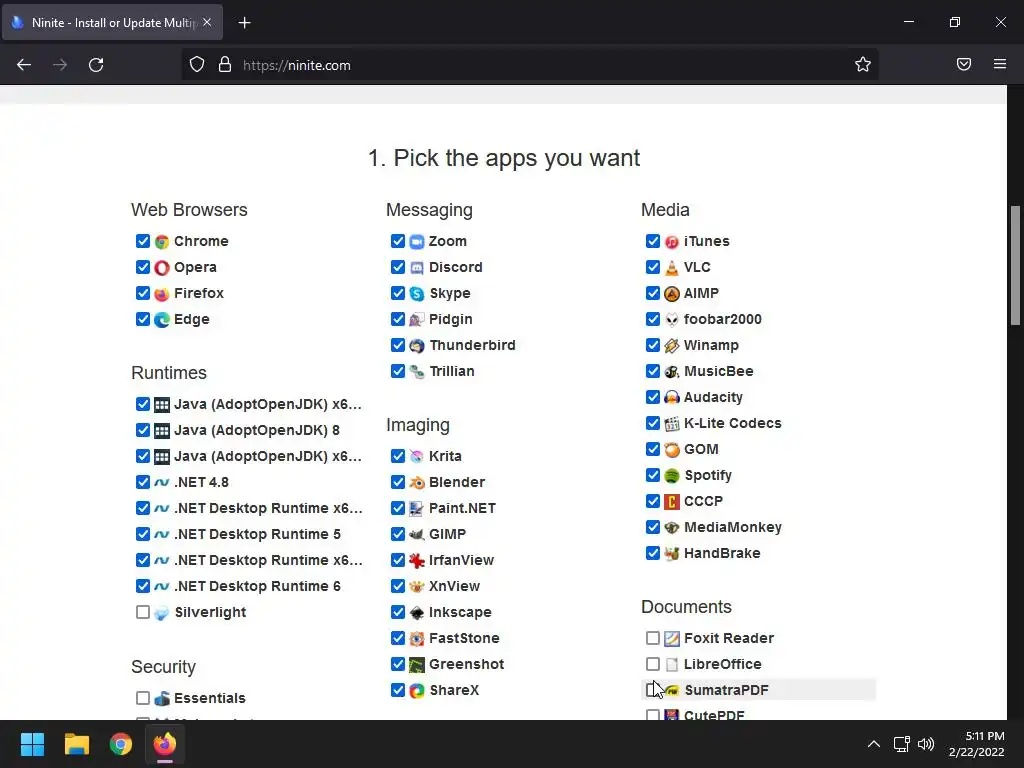Click the Inkscape icon
The width and height of the screenshot is (1024, 768).
click(417, 613)
